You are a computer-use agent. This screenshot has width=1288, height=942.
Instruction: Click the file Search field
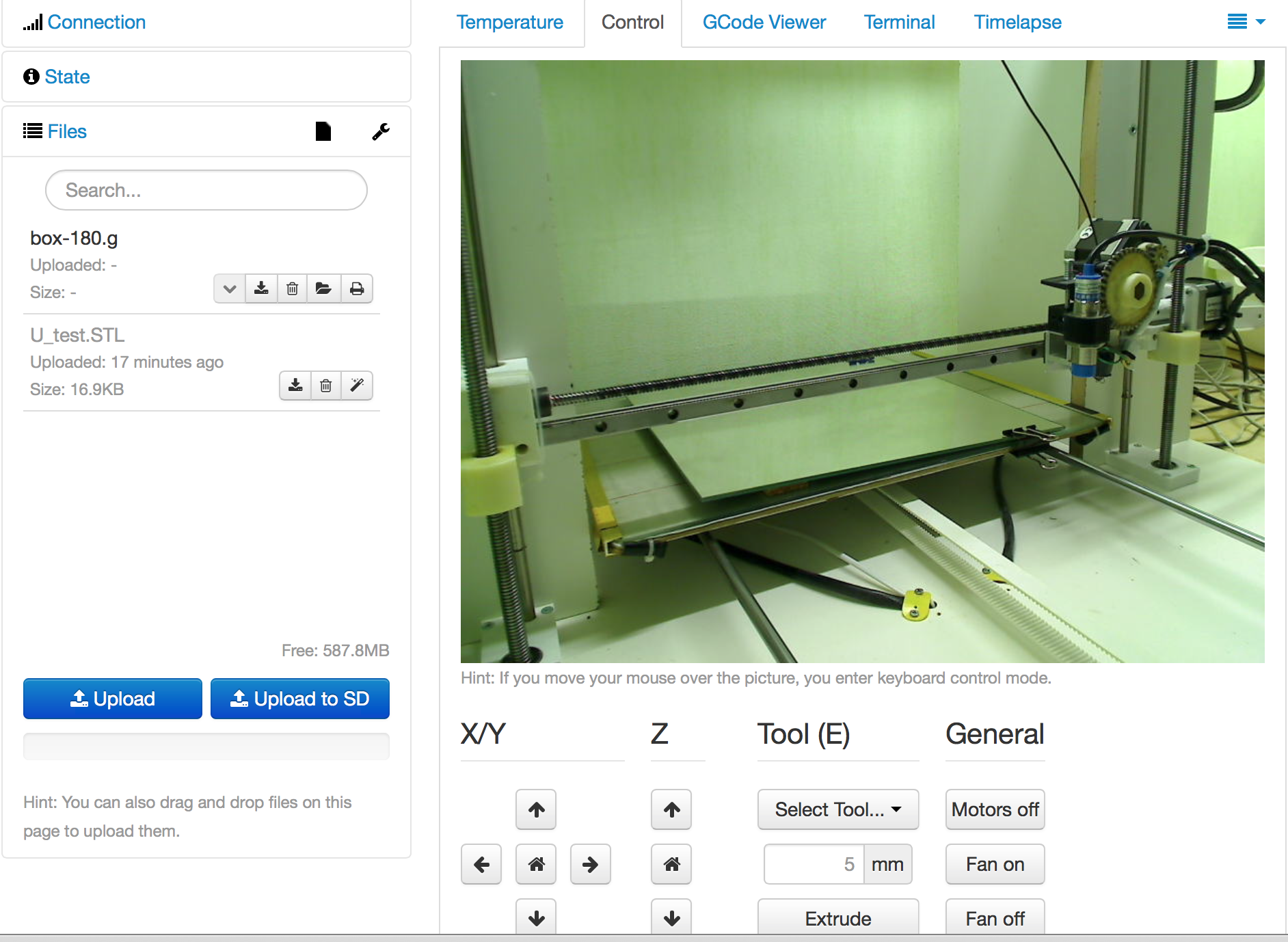[206, 190]
